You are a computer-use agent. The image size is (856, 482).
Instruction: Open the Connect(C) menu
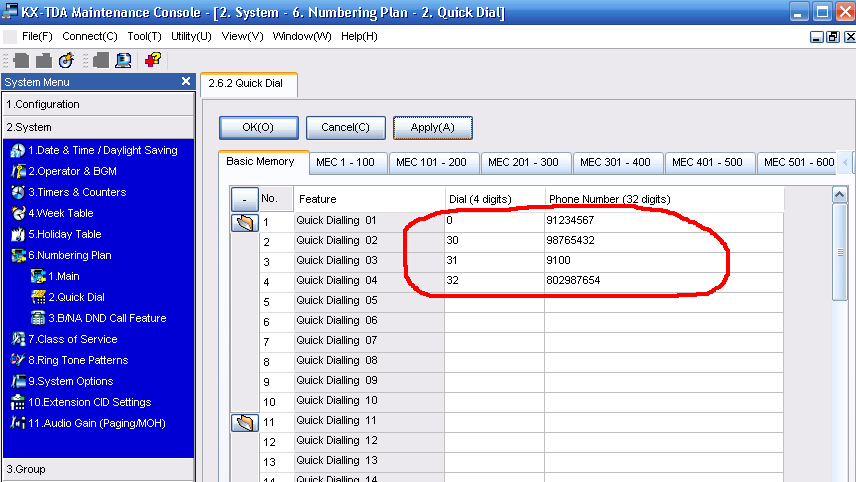coord(90,37)
